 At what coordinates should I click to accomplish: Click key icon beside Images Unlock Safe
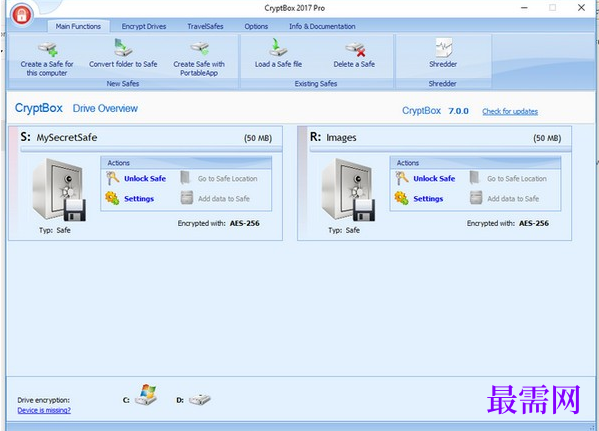click(402, 178)
